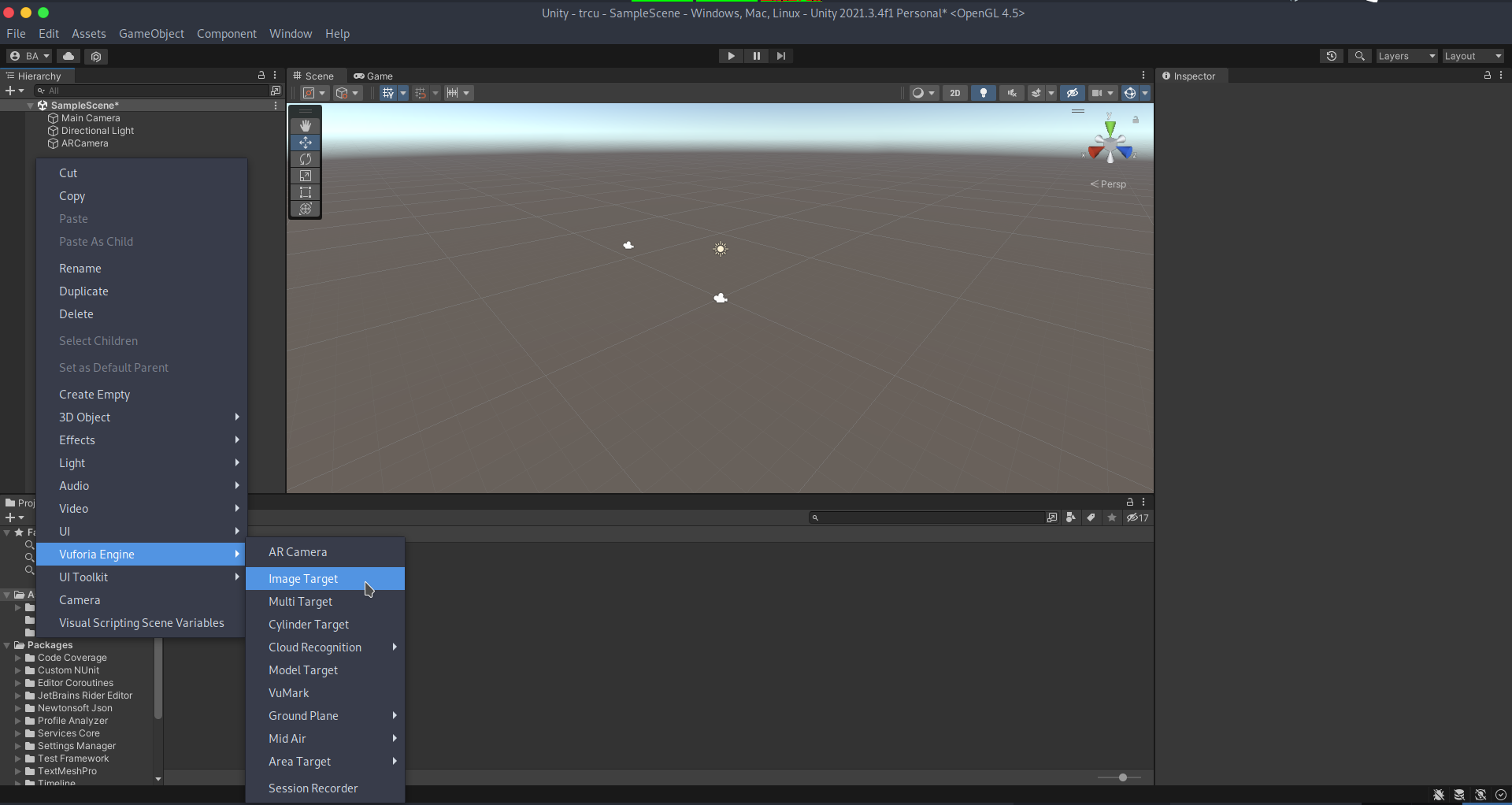
Task: Open the scene camera settings dropdown
Action: pyautogui.click(x=1102, y=93)
